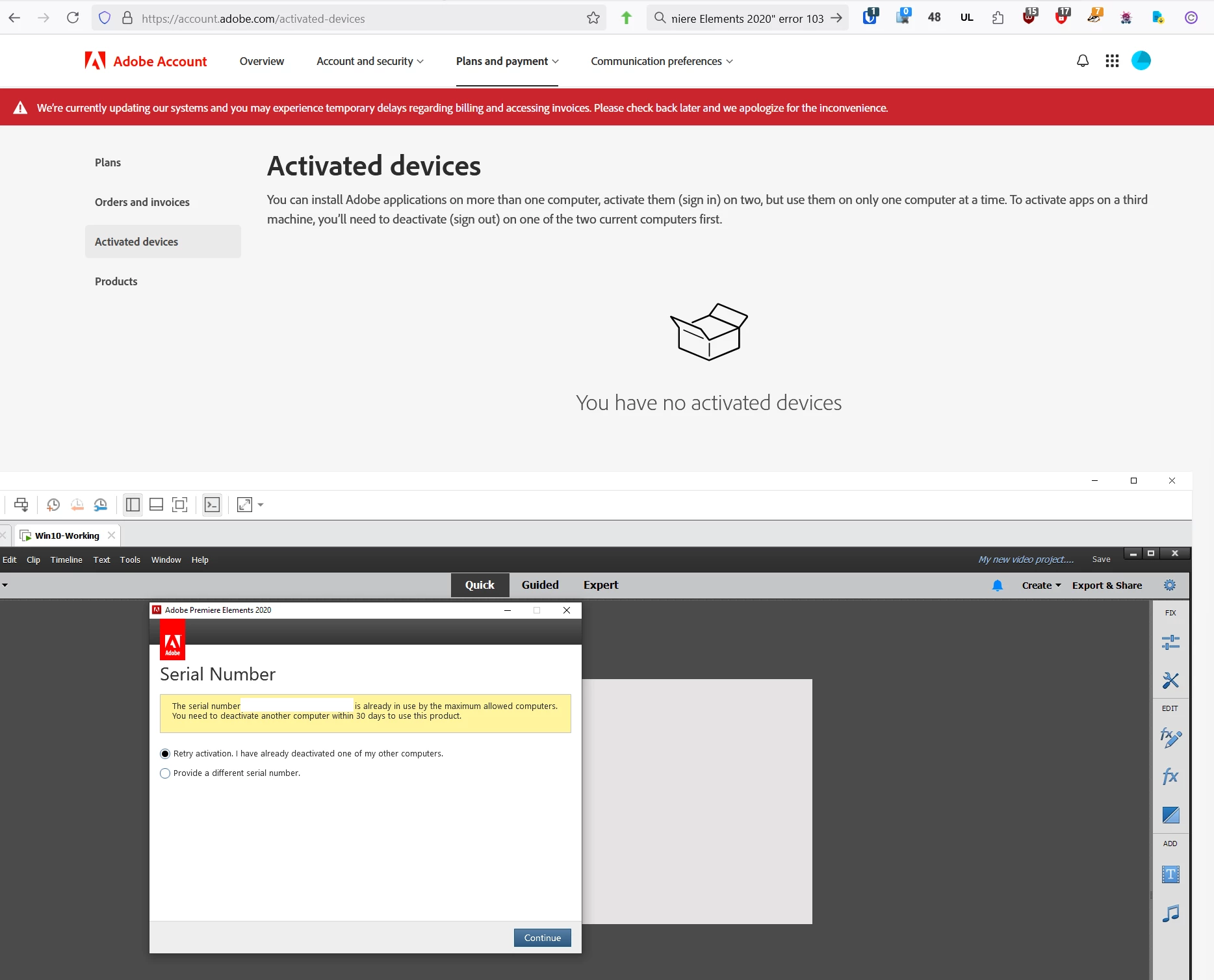The height and width of the screenshot is (980, 1214).
Task: Close the Win10-Working VM tab
Action: [x=111, y=535]
